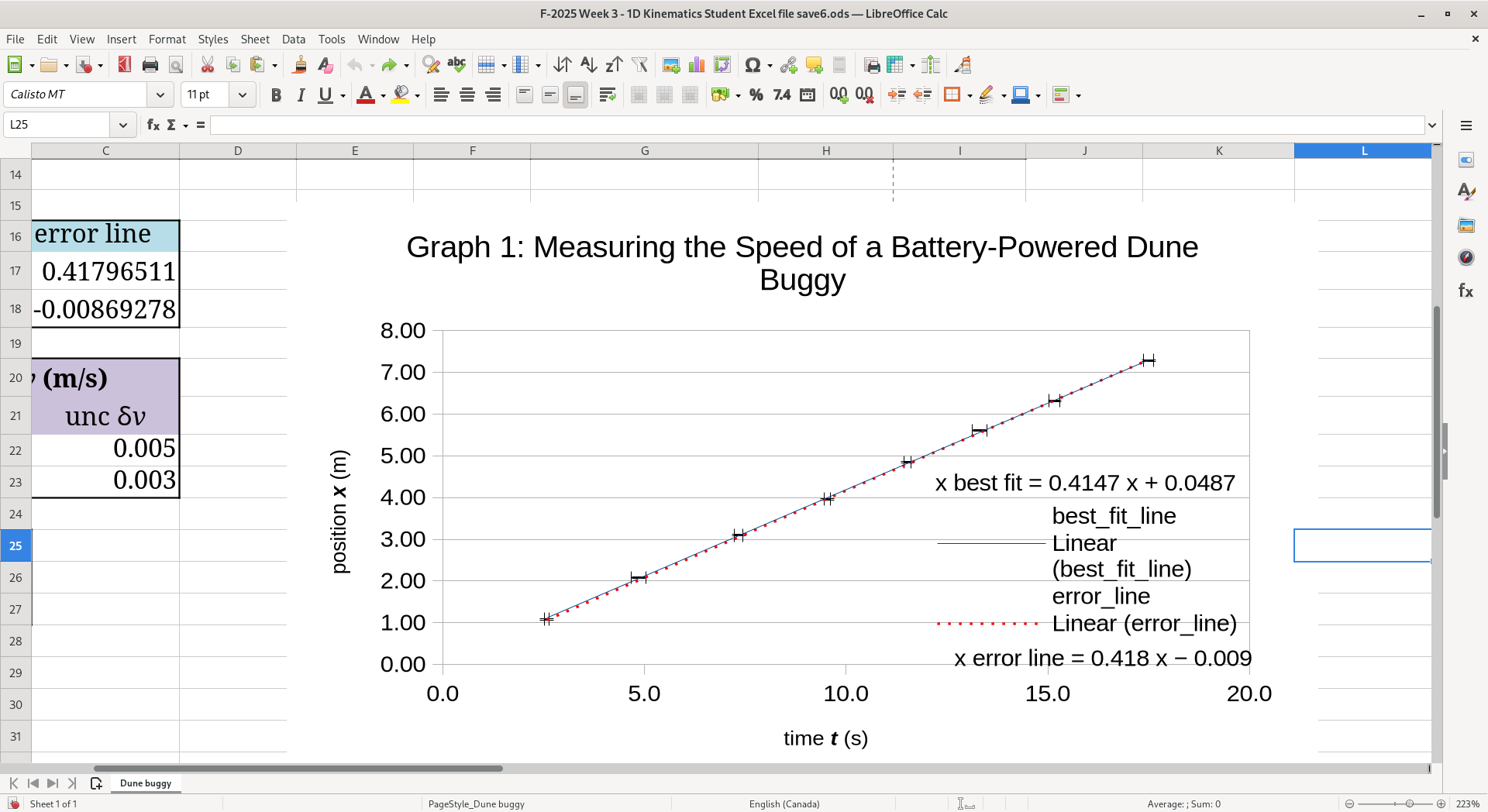Viewport: 1488px width, 812px height.
Task: Click the Clone Formatting paintbrush icon
Action: coord(299,65)
